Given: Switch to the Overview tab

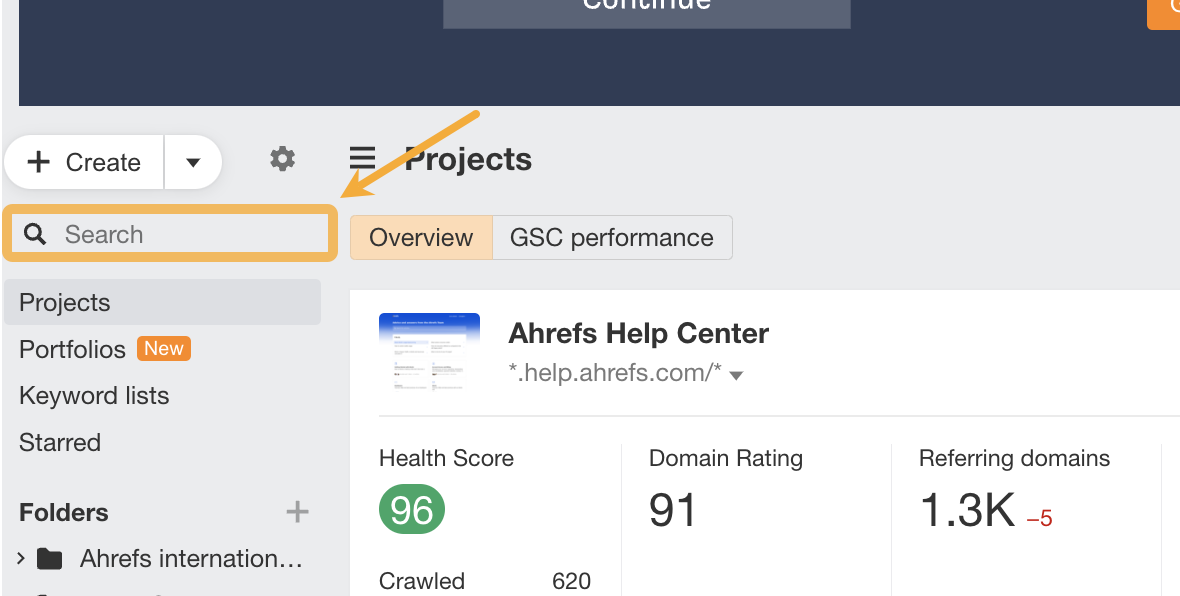Looking at the screenshot, I should (x=421, y=238).
